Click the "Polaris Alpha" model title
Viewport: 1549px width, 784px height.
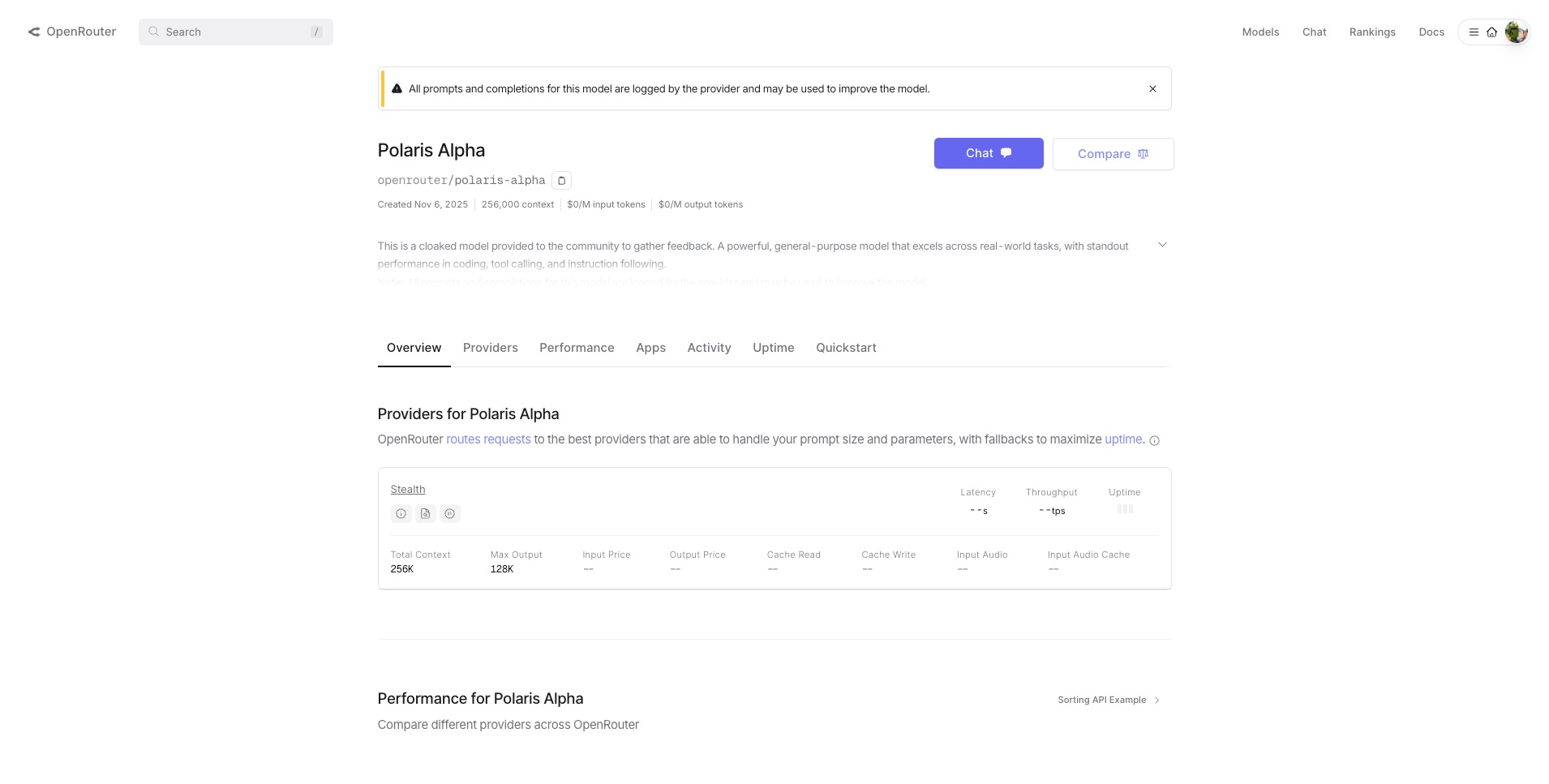(431, 151)
